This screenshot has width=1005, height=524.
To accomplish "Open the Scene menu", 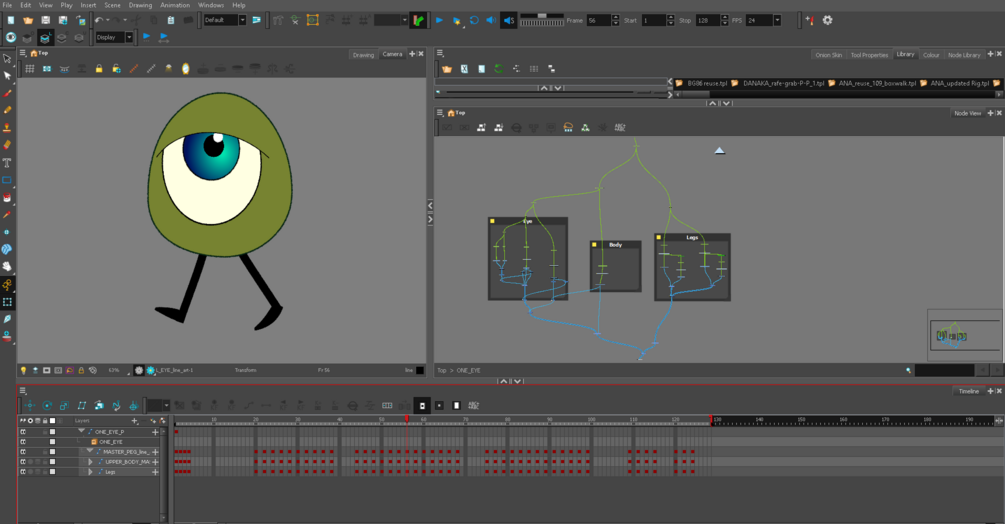I will tap(112, 5).
